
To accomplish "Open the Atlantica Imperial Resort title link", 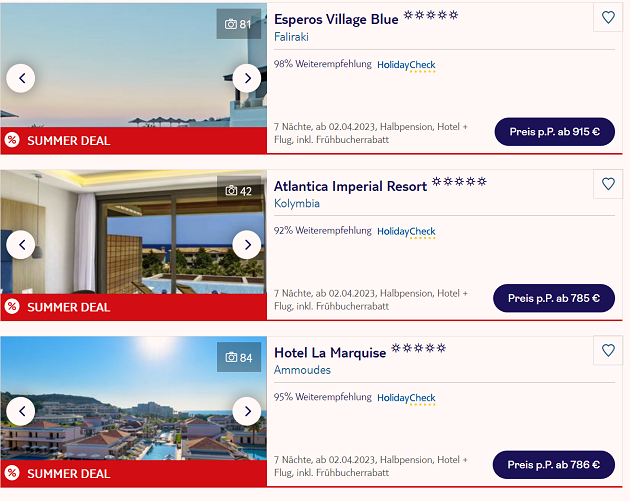I will (350, 186).
